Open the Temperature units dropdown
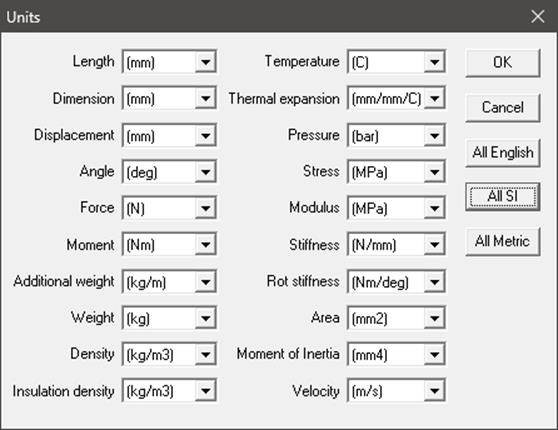 [396, 62]
